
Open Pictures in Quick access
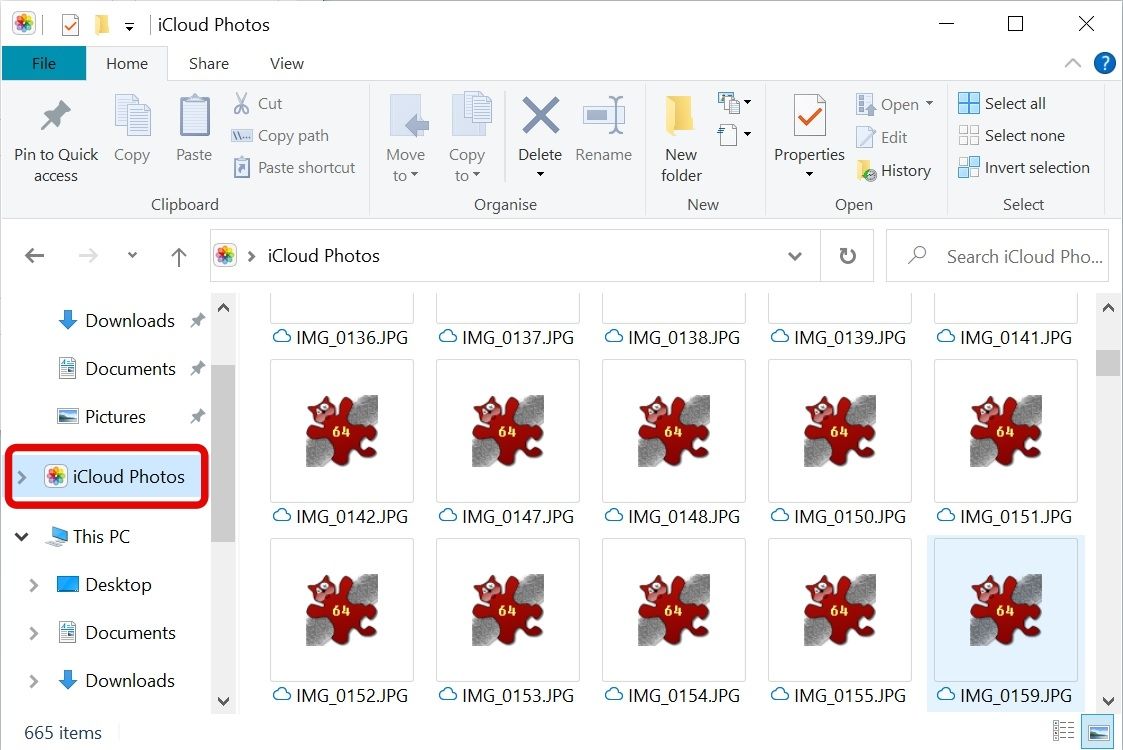115,416
